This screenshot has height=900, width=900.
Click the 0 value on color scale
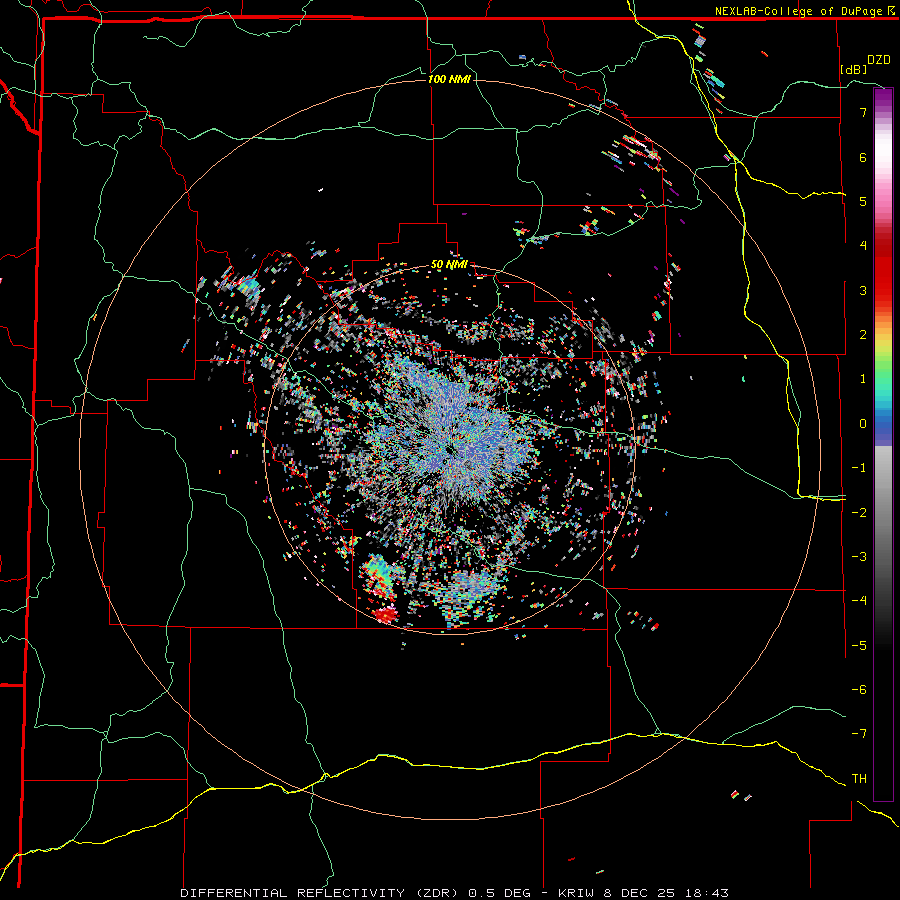[x=863, y=424]
